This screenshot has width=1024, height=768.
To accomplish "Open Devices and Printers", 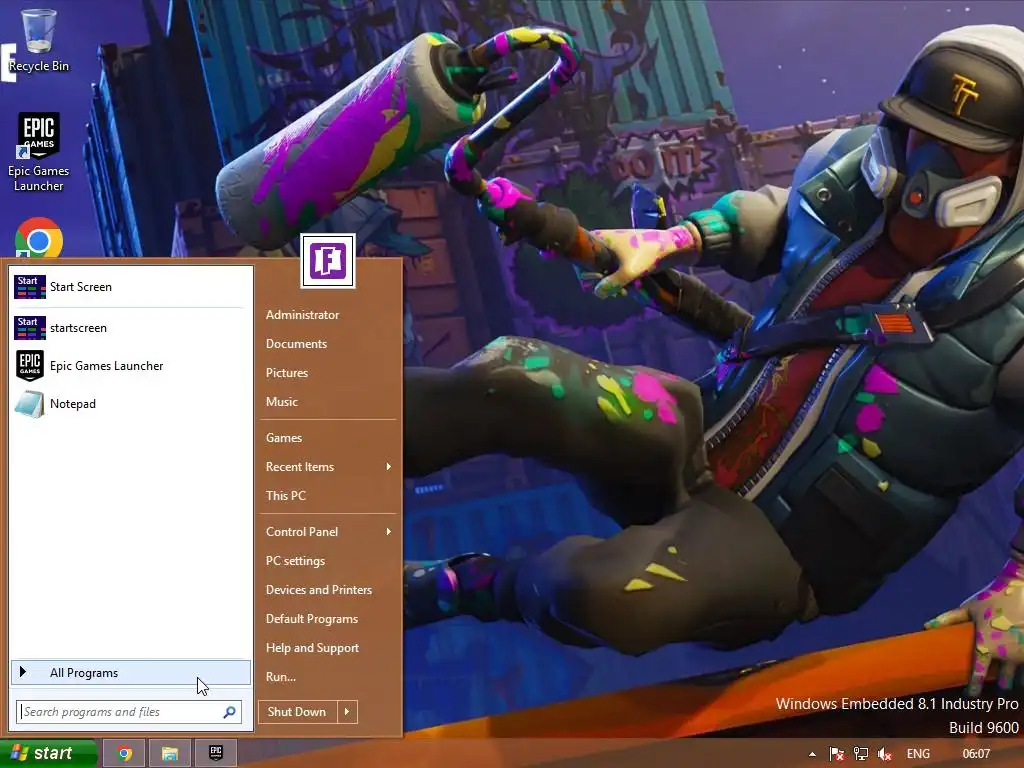I will coord(319,590).
